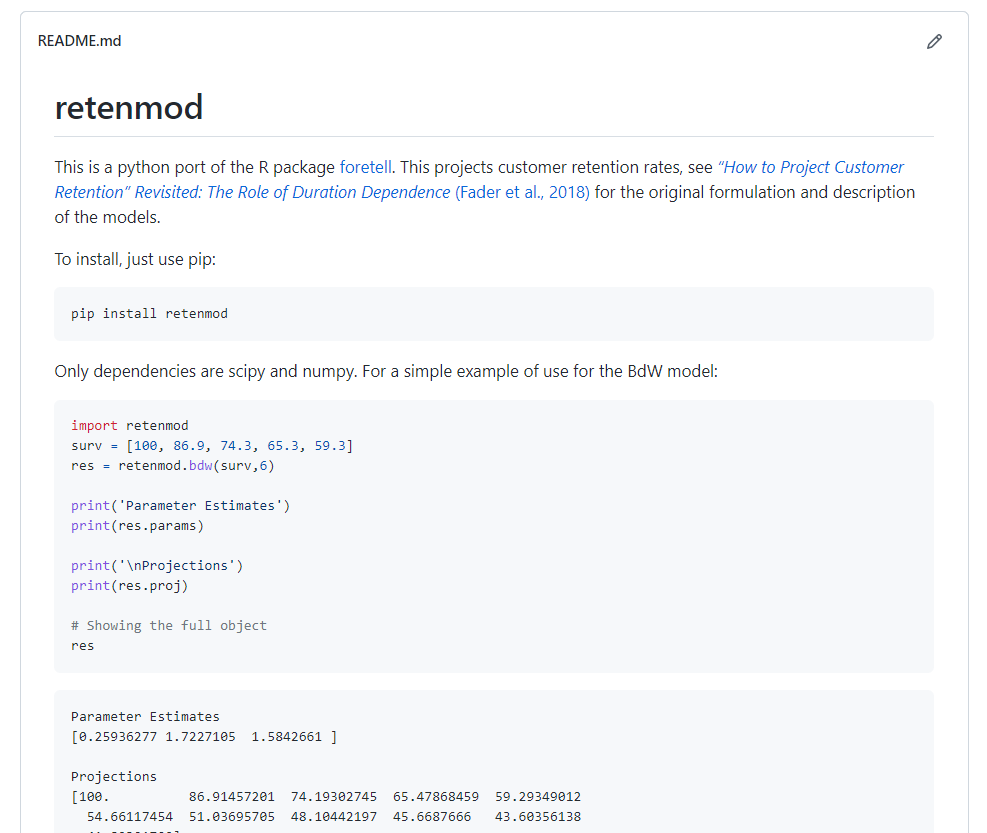Viewport: 987px width, 833px height.
Task: Click the "To install, just use pip:" paragraph
Action: (x=135, y=259)
